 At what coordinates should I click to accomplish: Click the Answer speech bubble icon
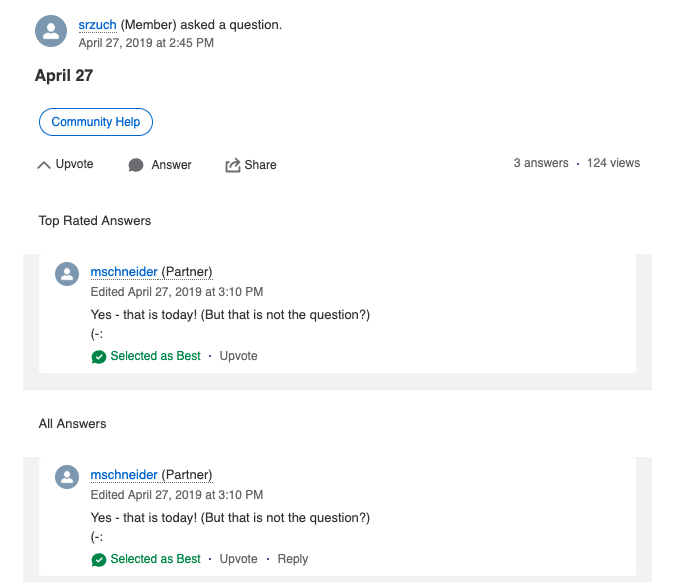(x=136, y=165)
